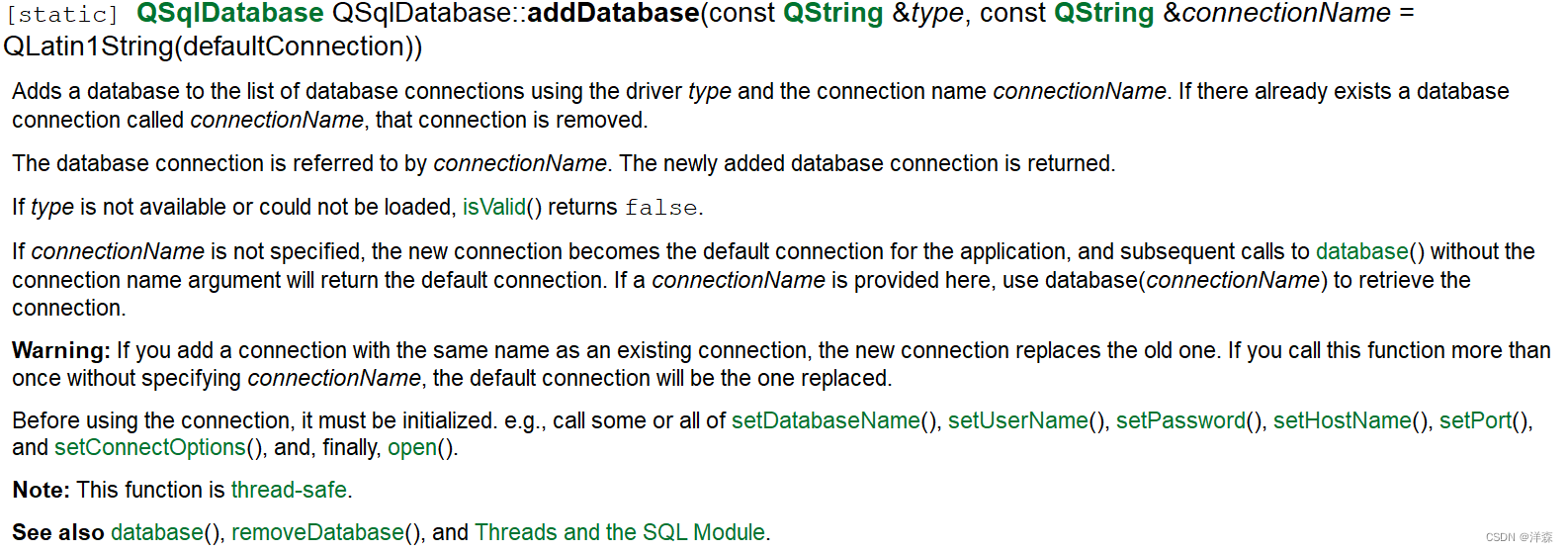Open the setUserName() link
This screenshot has height=552, width=1568.
pos(1017,421)
